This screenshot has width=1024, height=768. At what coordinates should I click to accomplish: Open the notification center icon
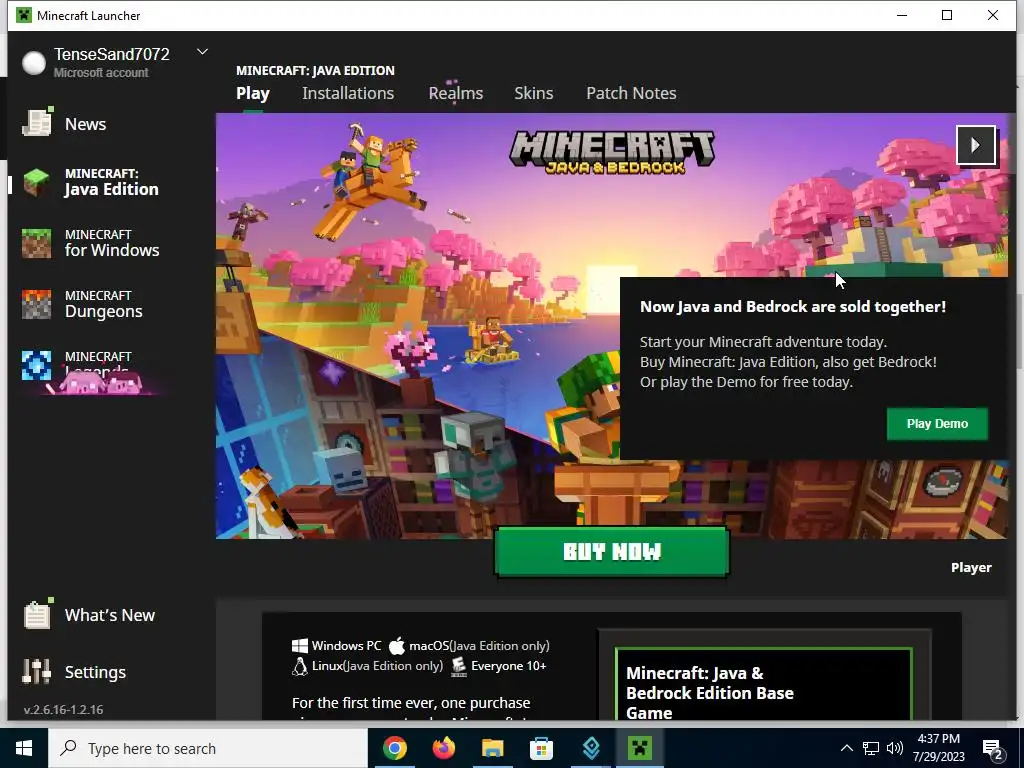(x=993, y=749)
